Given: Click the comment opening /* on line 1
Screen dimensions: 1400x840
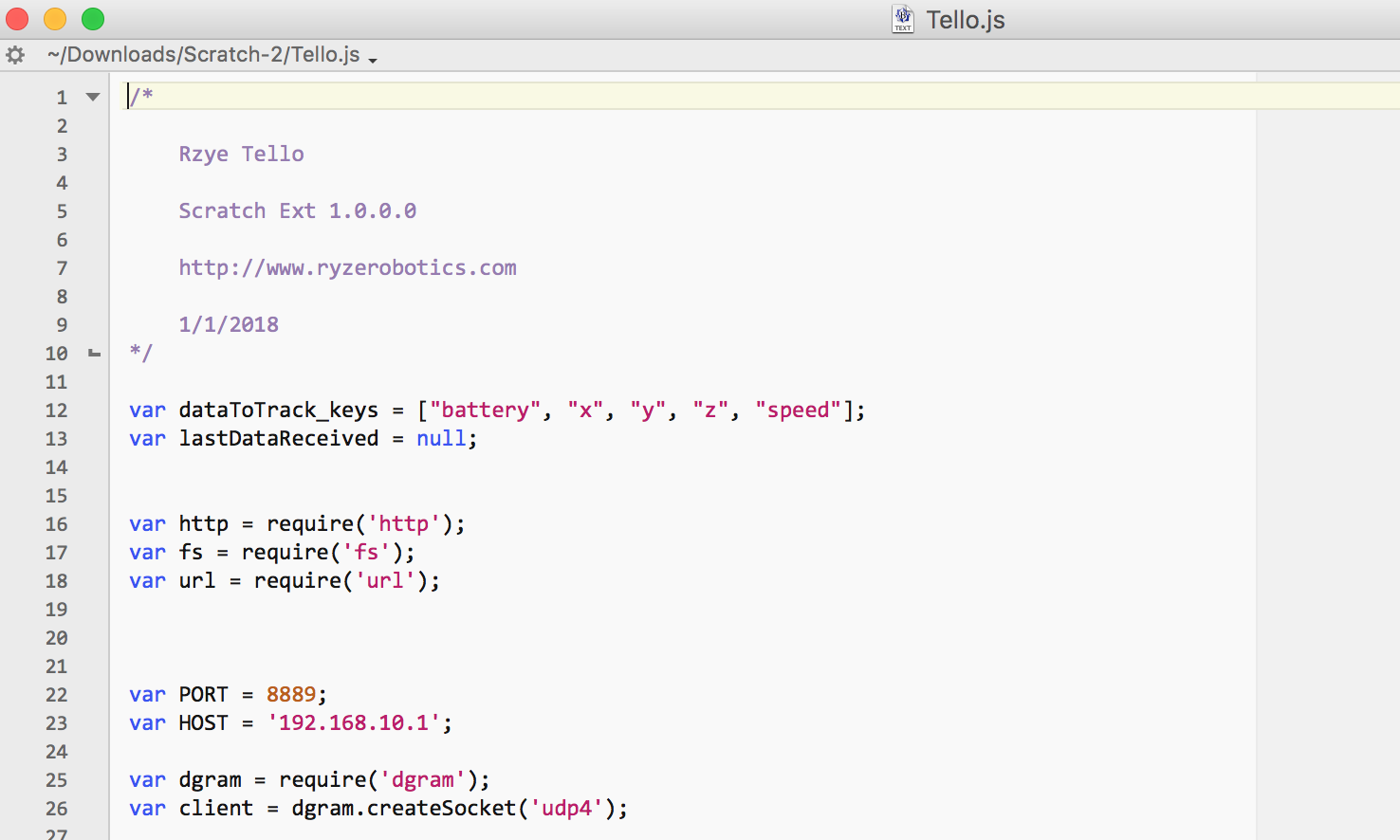Looking at the screenshot, I should click(140, 96).
